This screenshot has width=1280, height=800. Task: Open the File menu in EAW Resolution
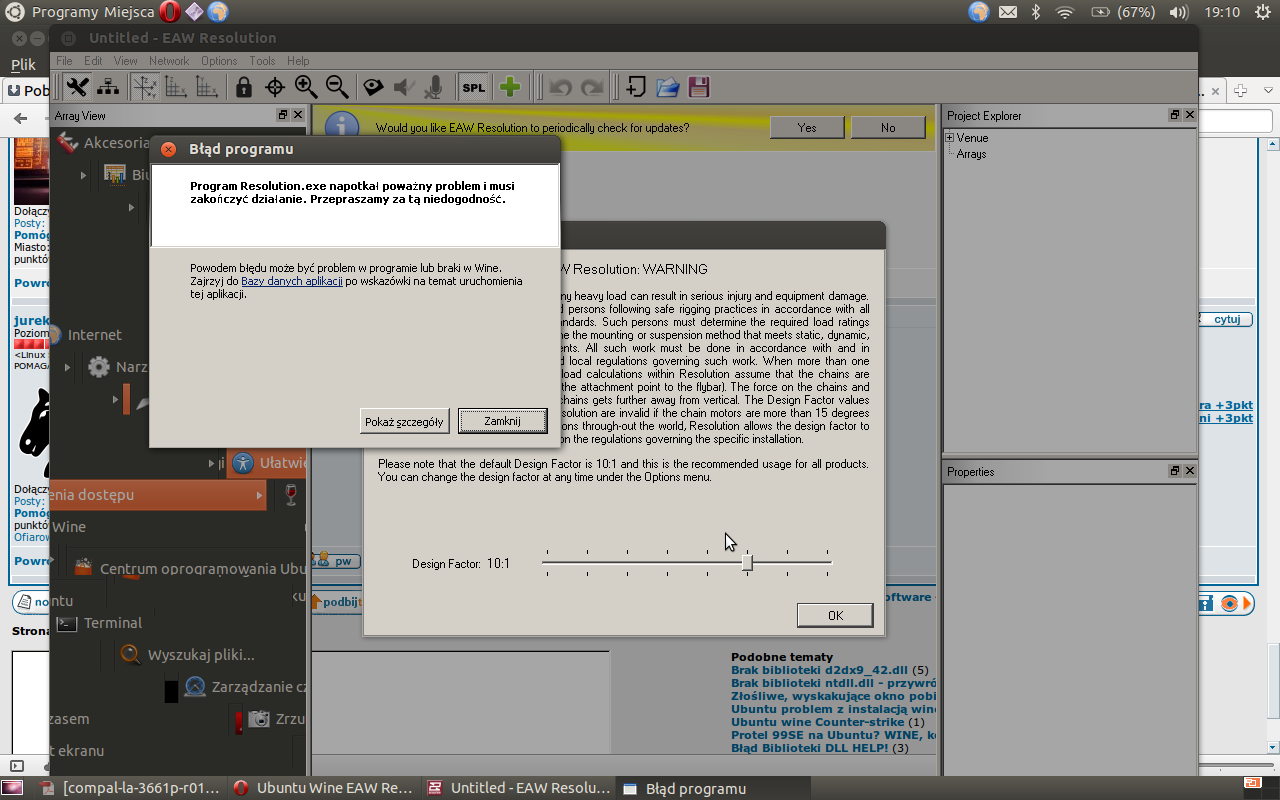tap(64, 61)
